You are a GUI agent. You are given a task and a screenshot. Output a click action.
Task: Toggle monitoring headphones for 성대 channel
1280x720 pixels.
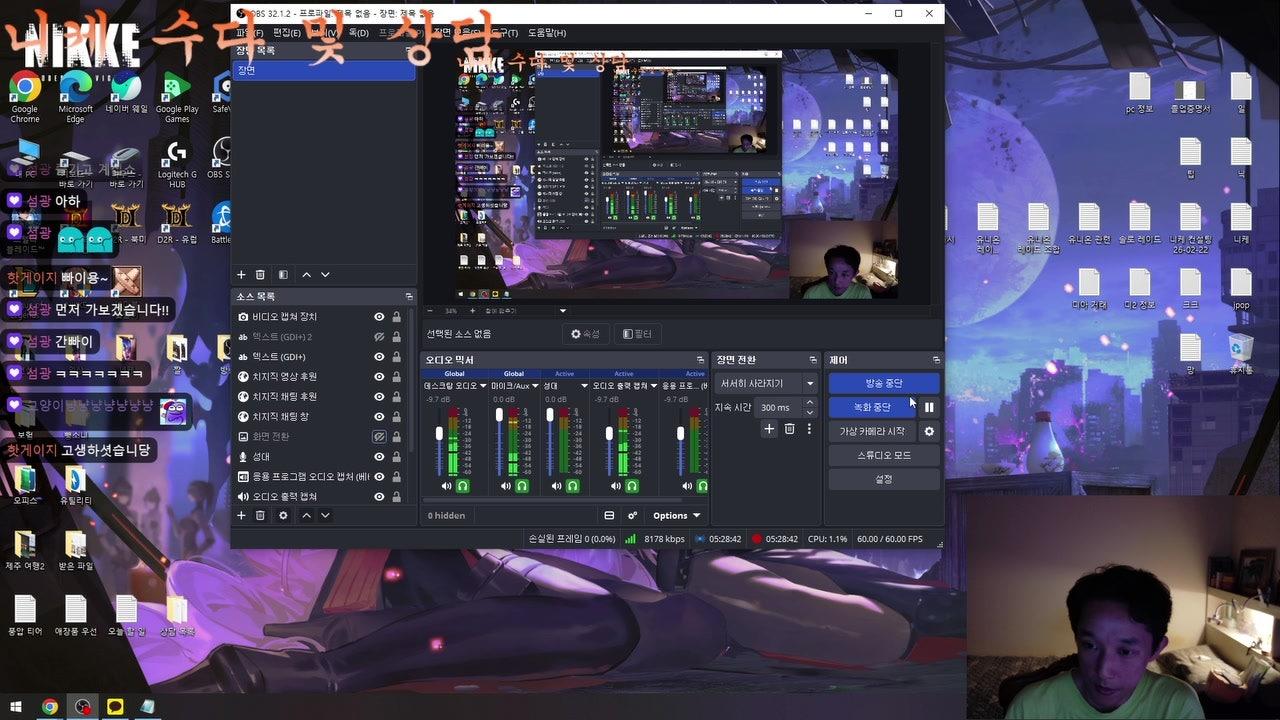click(572, 486)
